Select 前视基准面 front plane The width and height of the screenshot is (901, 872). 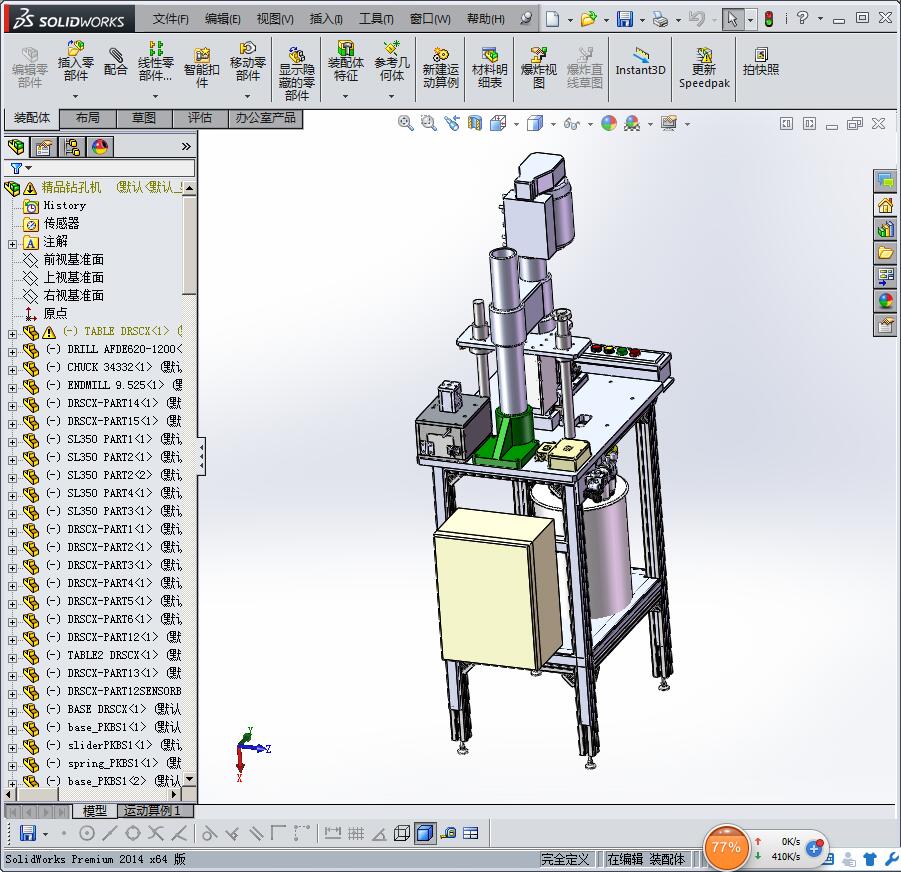tap(74, 259)
